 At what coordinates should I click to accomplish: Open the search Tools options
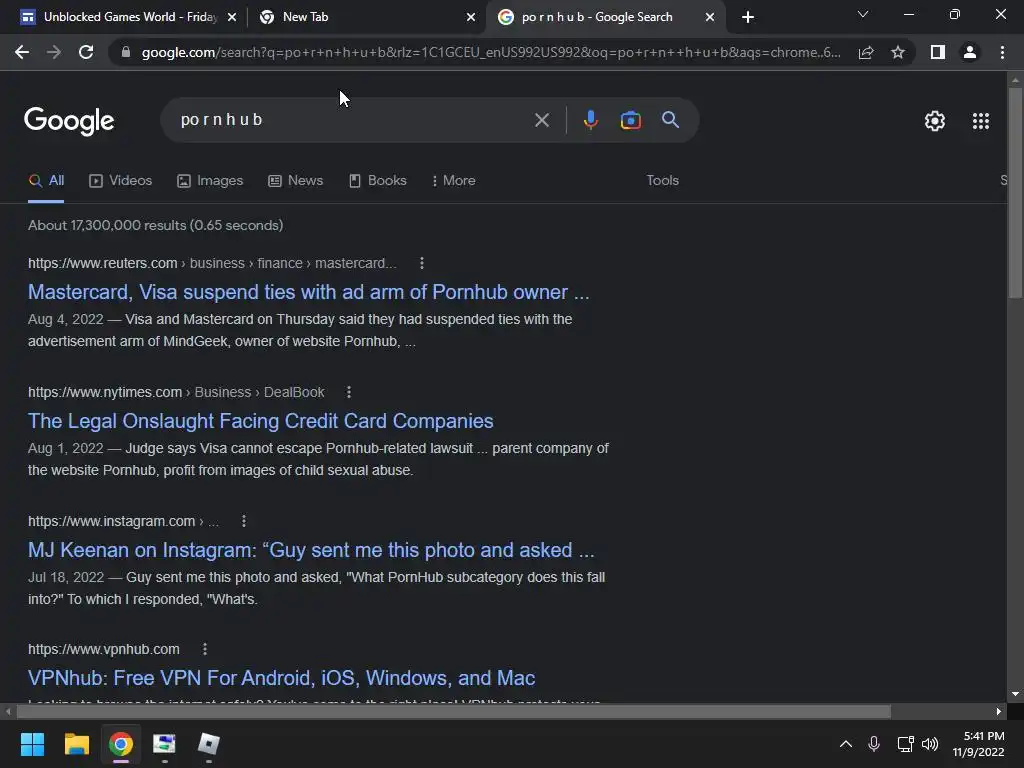[x=662, y=180]
